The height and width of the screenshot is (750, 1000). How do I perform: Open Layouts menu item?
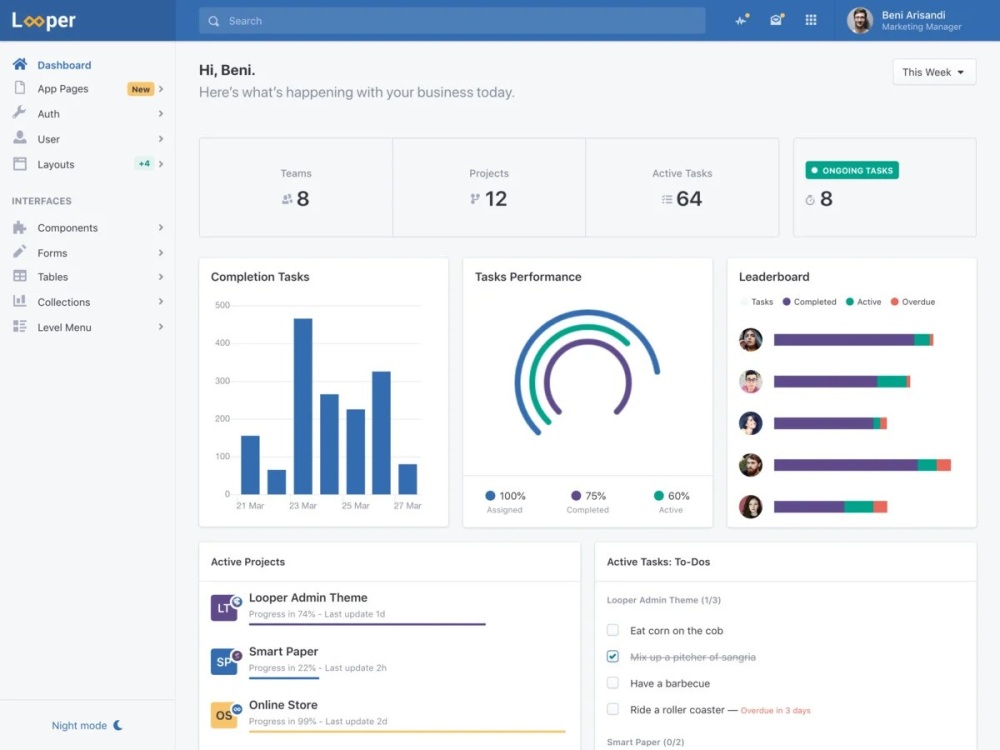[87, 164]
